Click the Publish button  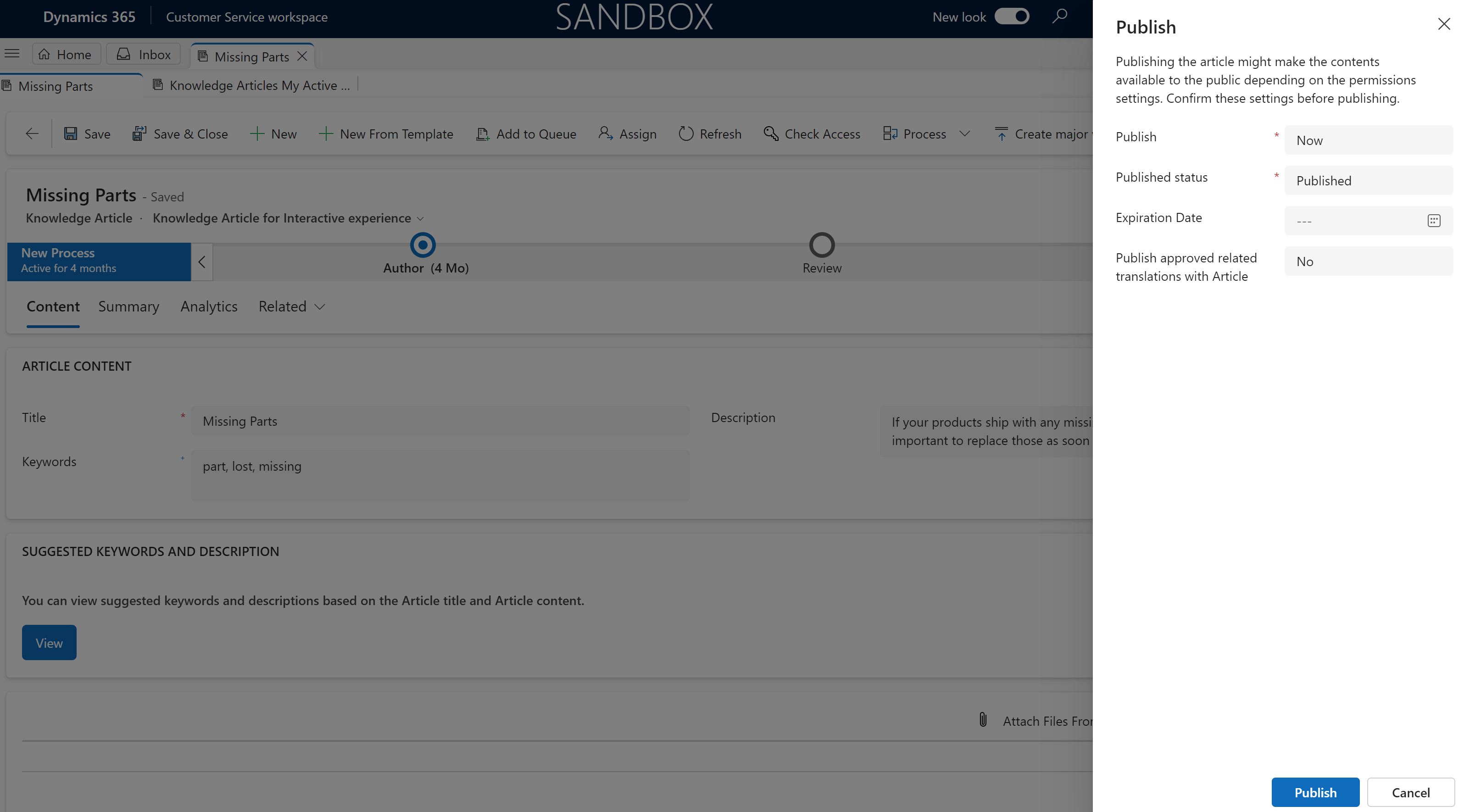click(x=1315, y=792)
